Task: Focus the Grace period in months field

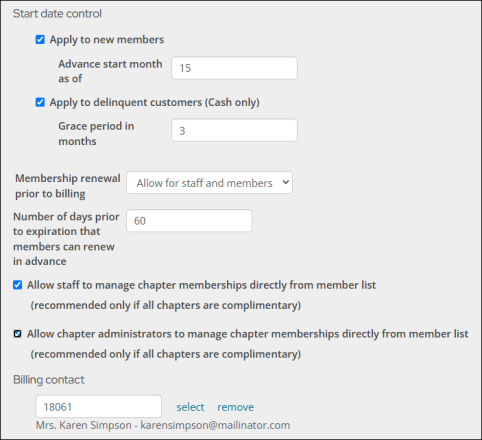Action: click(234, 130)
